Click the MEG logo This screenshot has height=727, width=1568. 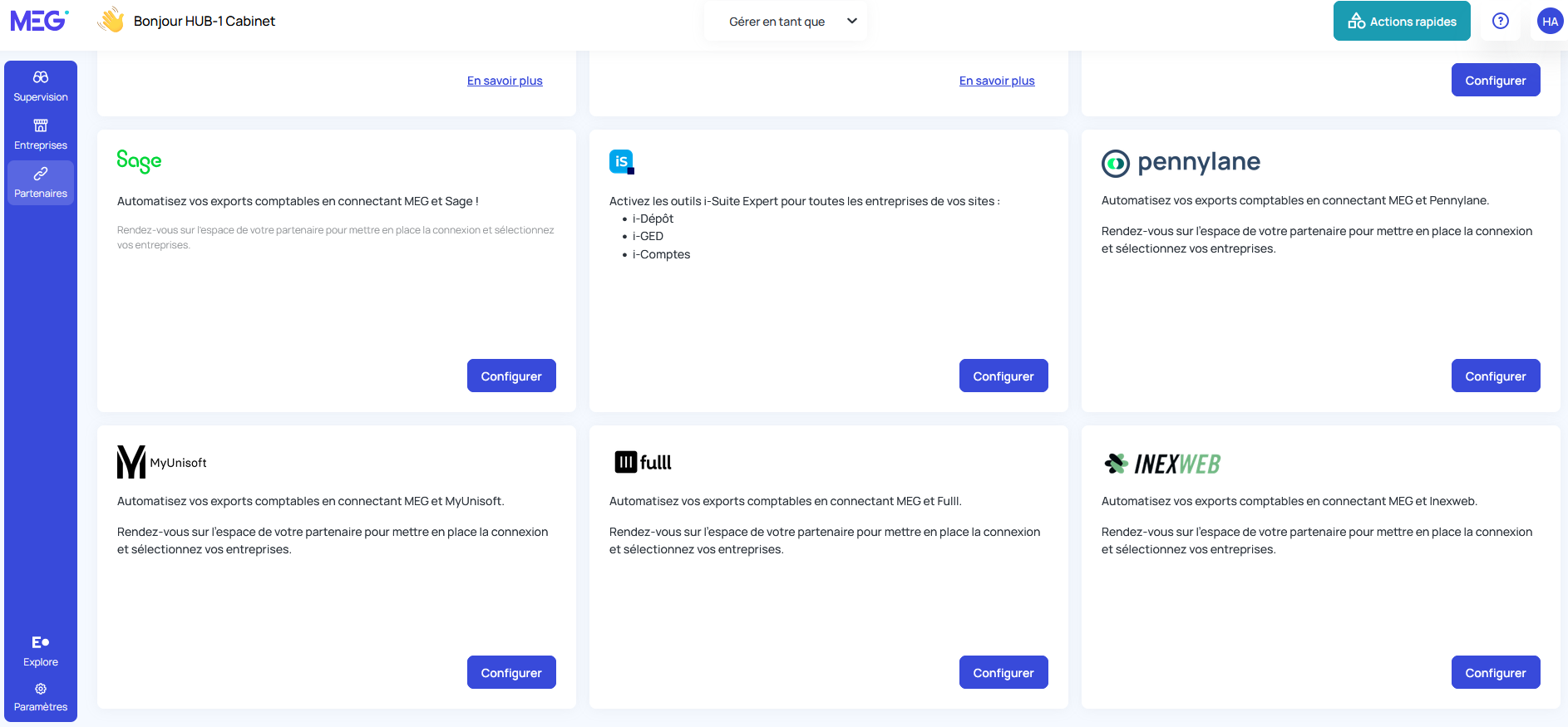pos(38,21)
